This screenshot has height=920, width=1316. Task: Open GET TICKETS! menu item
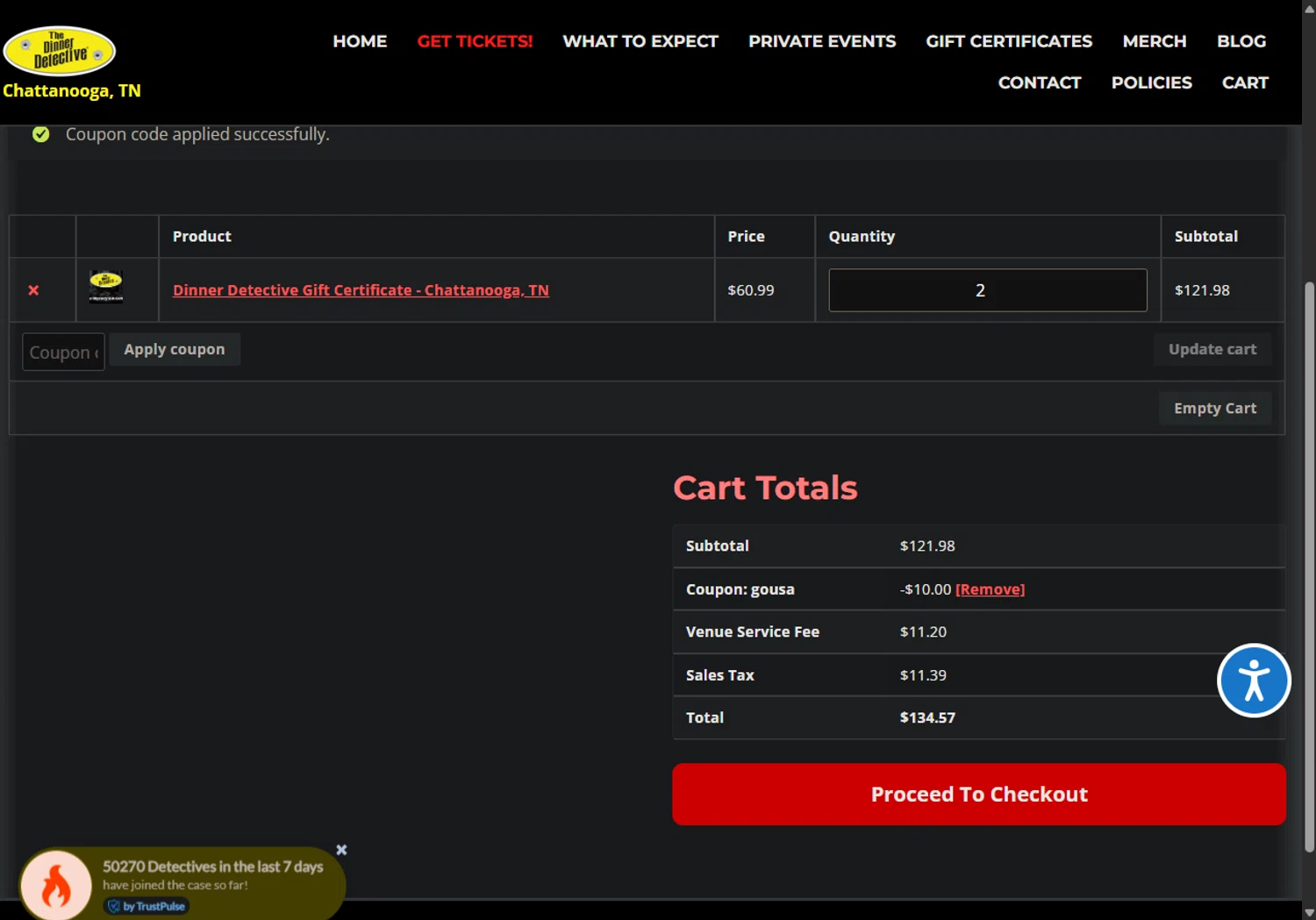click(475, 41)
